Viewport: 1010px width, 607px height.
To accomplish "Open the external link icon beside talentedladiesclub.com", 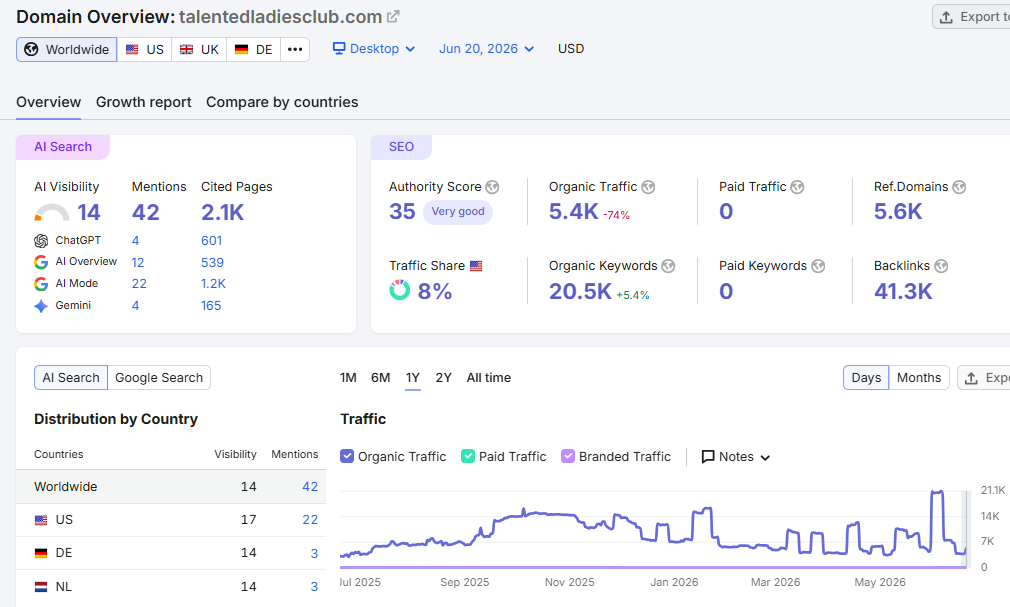I will [x=393, y=17].
